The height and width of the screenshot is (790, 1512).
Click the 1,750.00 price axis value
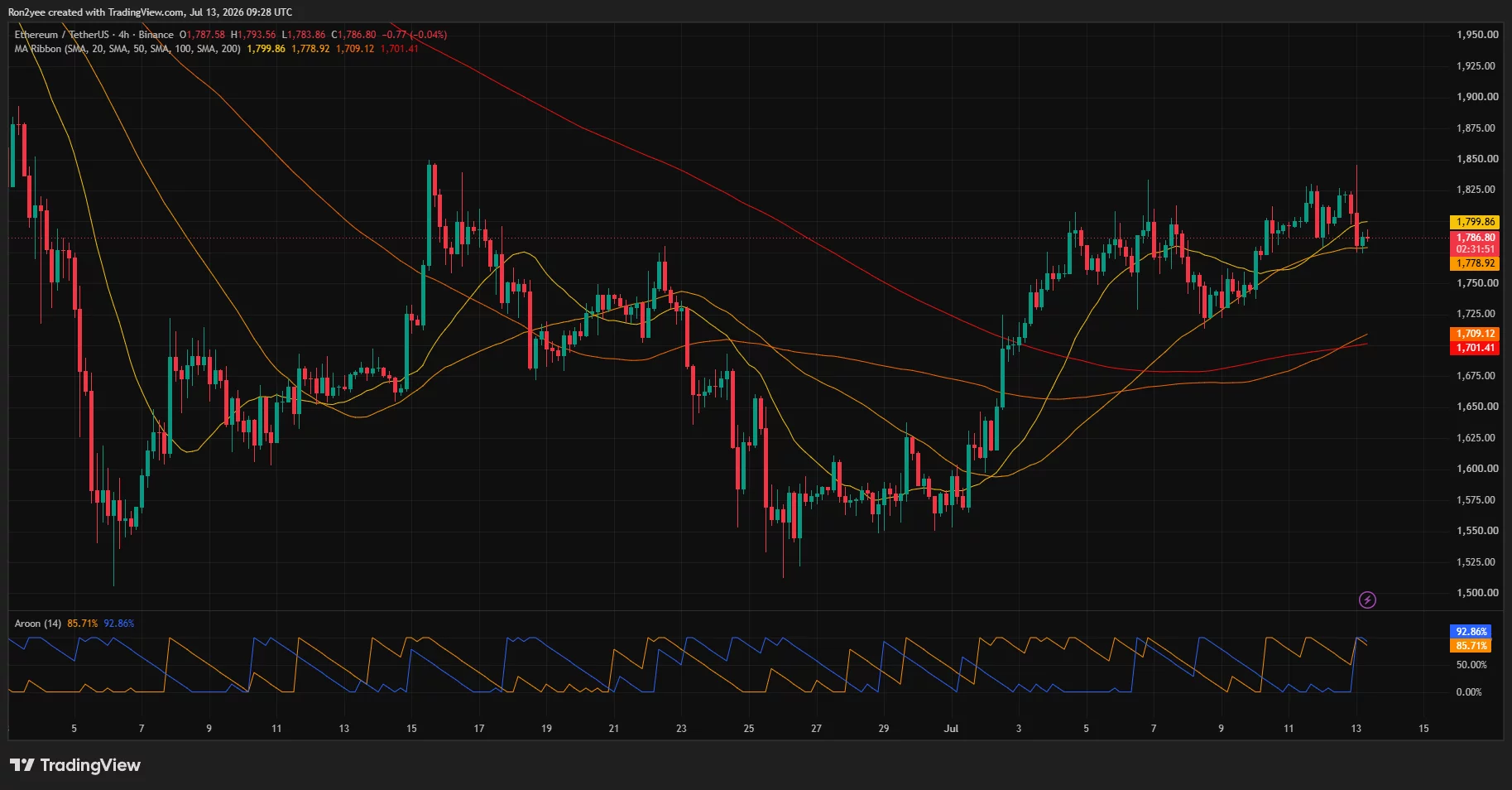(1477, 283)
